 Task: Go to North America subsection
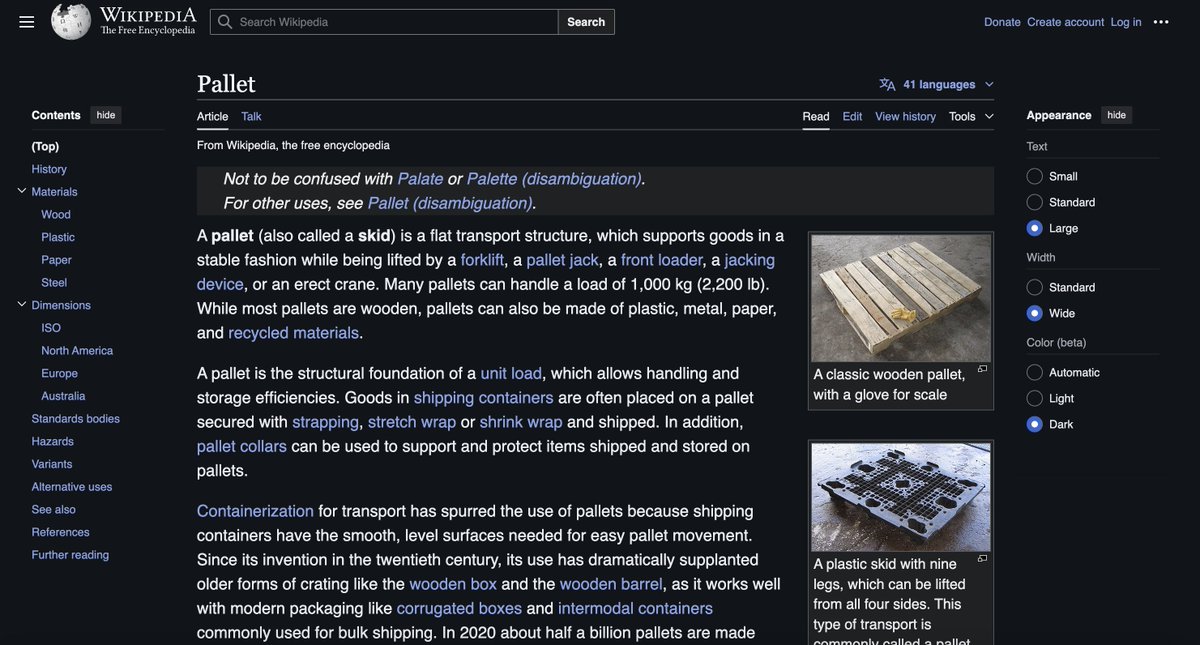point(77,351)
